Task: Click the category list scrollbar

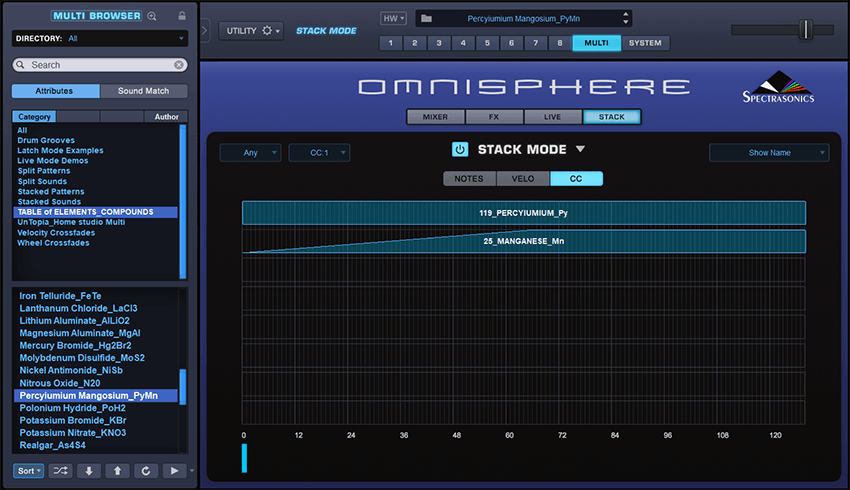Action: point(183,202)
